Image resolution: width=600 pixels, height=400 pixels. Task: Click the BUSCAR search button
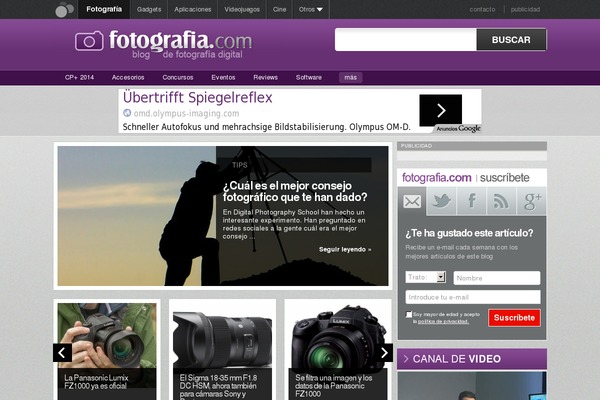tap(511, 39)
